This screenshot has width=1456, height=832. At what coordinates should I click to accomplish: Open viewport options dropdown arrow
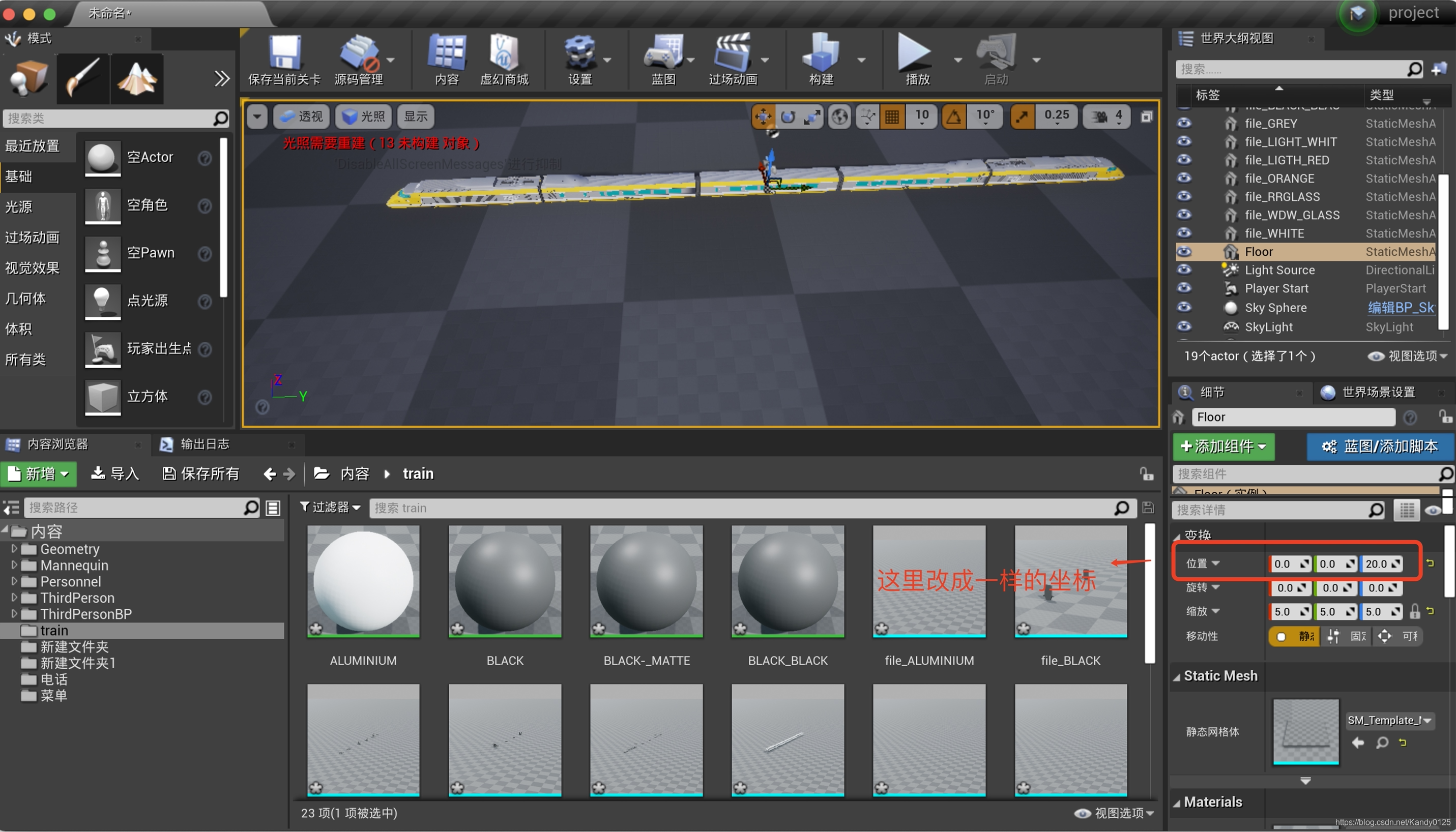257,116
